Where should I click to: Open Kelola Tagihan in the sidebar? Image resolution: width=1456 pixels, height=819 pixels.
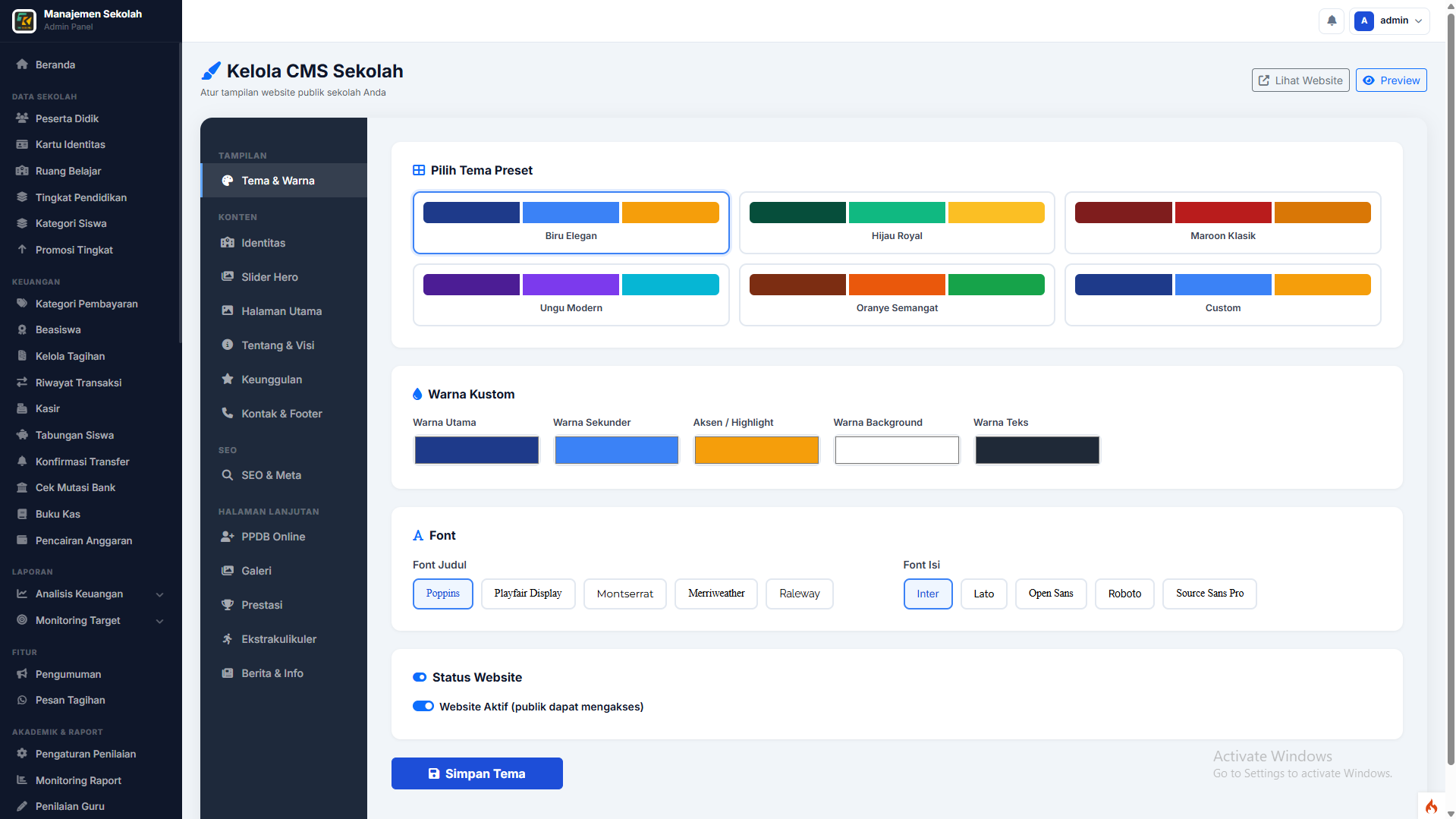(x=90, y=356)
